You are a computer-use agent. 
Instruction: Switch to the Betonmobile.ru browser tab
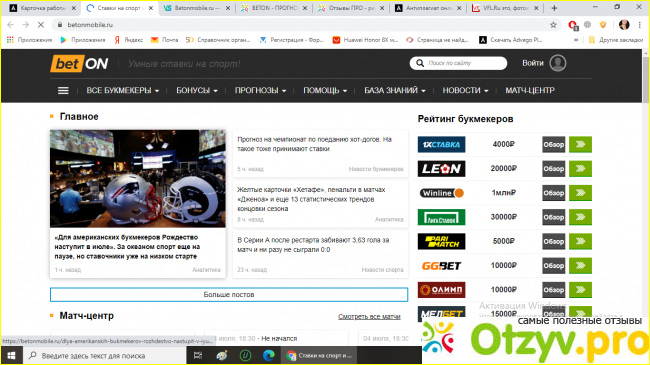(x=197, y=8)
